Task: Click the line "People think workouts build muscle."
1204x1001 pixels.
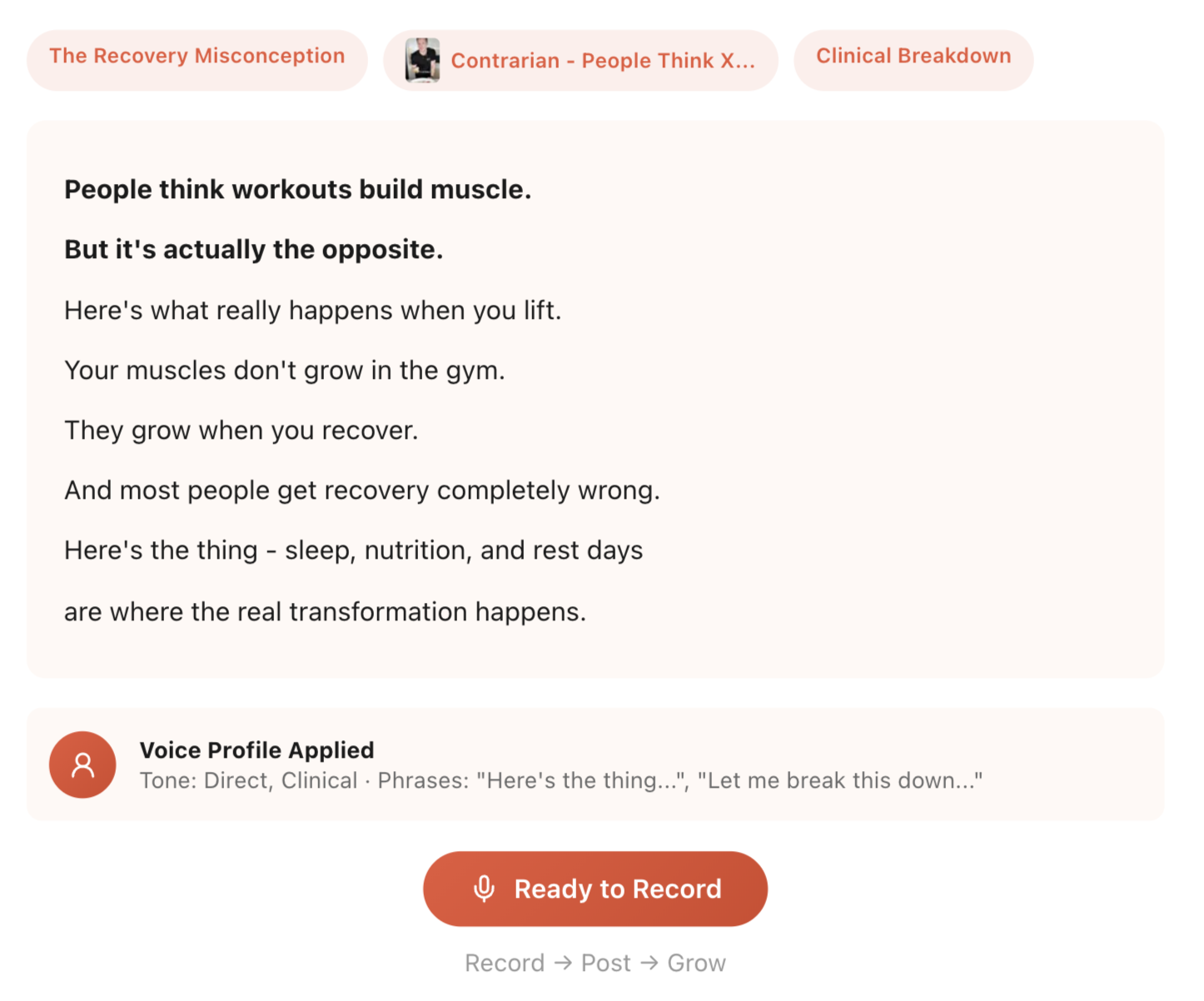Action: pos(297,190)
